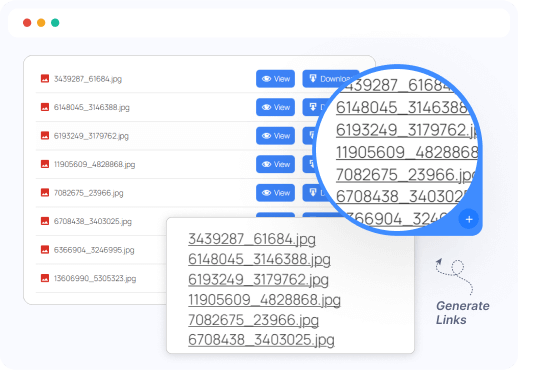549x370 pixels.
Task: Click the image icon beside 6193249_3179762.jpg
Action: [x=45, y=135]
